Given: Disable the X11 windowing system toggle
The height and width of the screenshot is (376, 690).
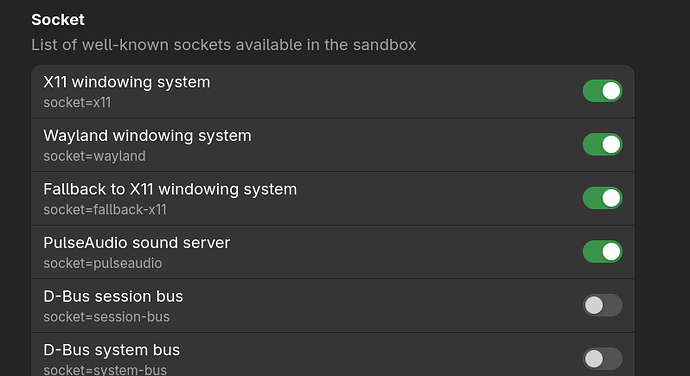Looking at the screenshot, I should 602,91.
